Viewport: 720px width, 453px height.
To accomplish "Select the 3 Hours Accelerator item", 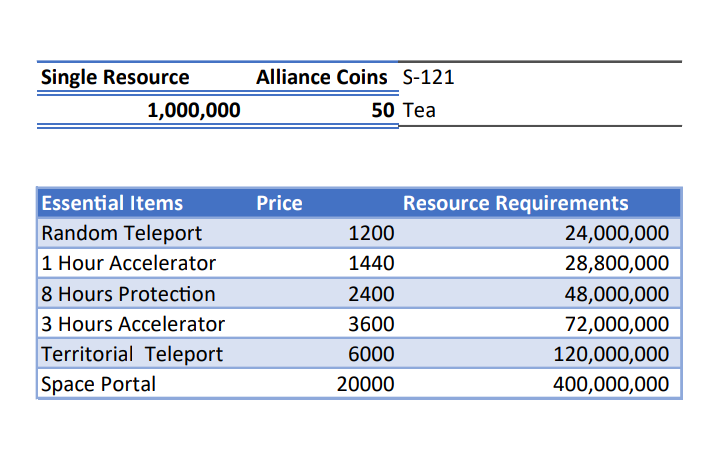I will 133,324.
